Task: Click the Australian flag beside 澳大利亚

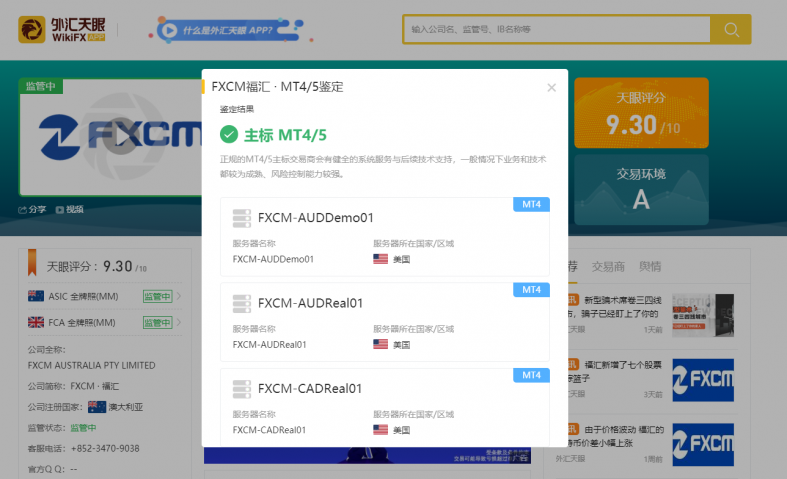Action: 97,407
